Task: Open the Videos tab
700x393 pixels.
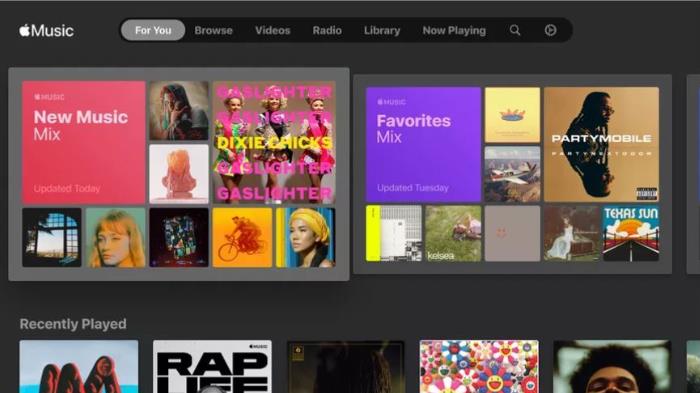Action: [x=272, y=30]
